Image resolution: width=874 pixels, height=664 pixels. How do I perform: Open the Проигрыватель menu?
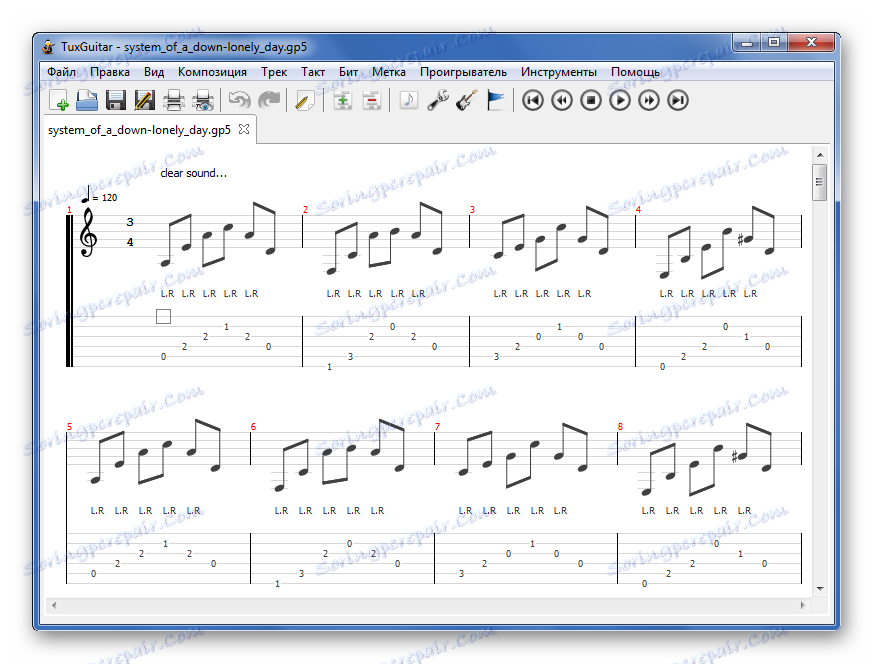463,72
